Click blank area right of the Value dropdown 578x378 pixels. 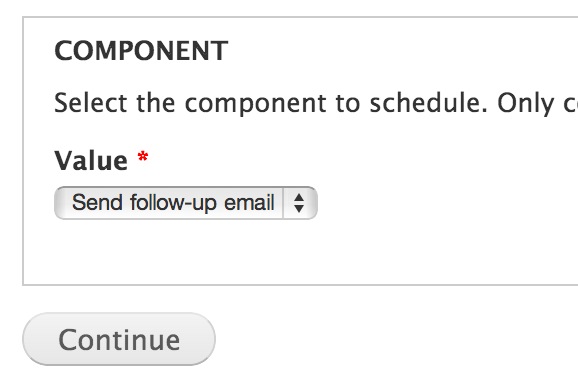[442, 203]
